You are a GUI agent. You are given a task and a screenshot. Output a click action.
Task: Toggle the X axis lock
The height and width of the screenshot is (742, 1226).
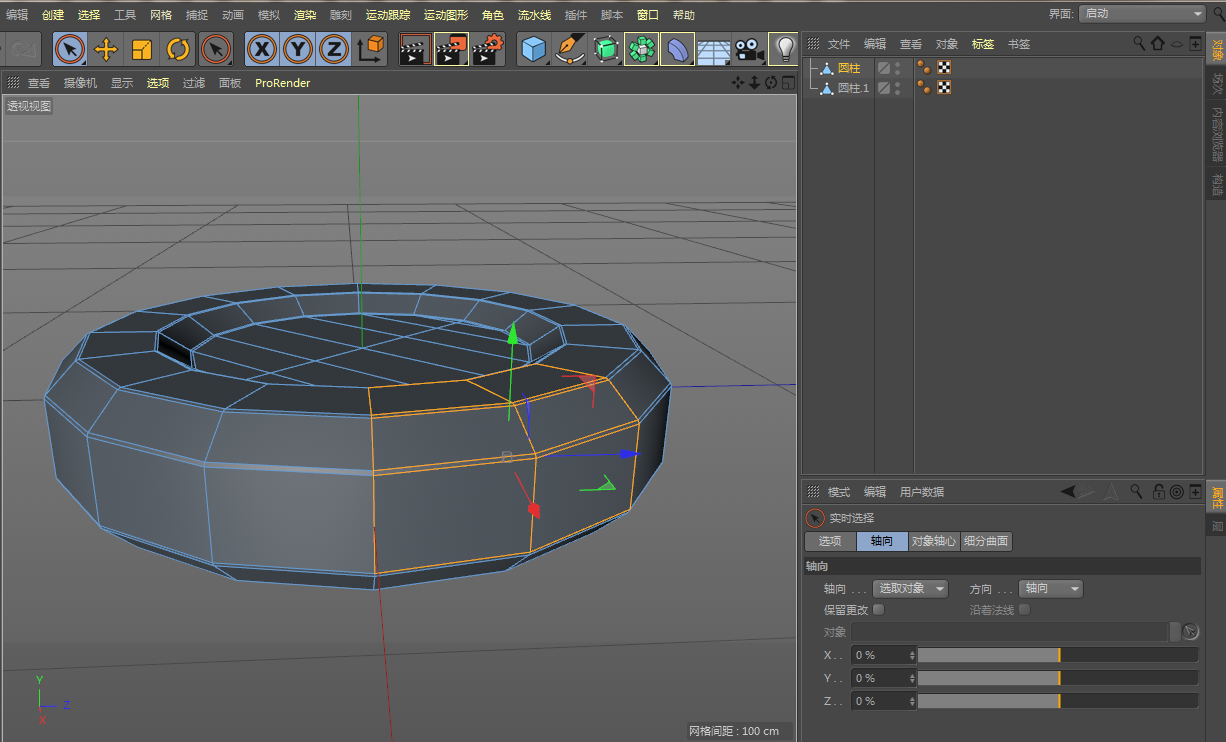[262, 49]
